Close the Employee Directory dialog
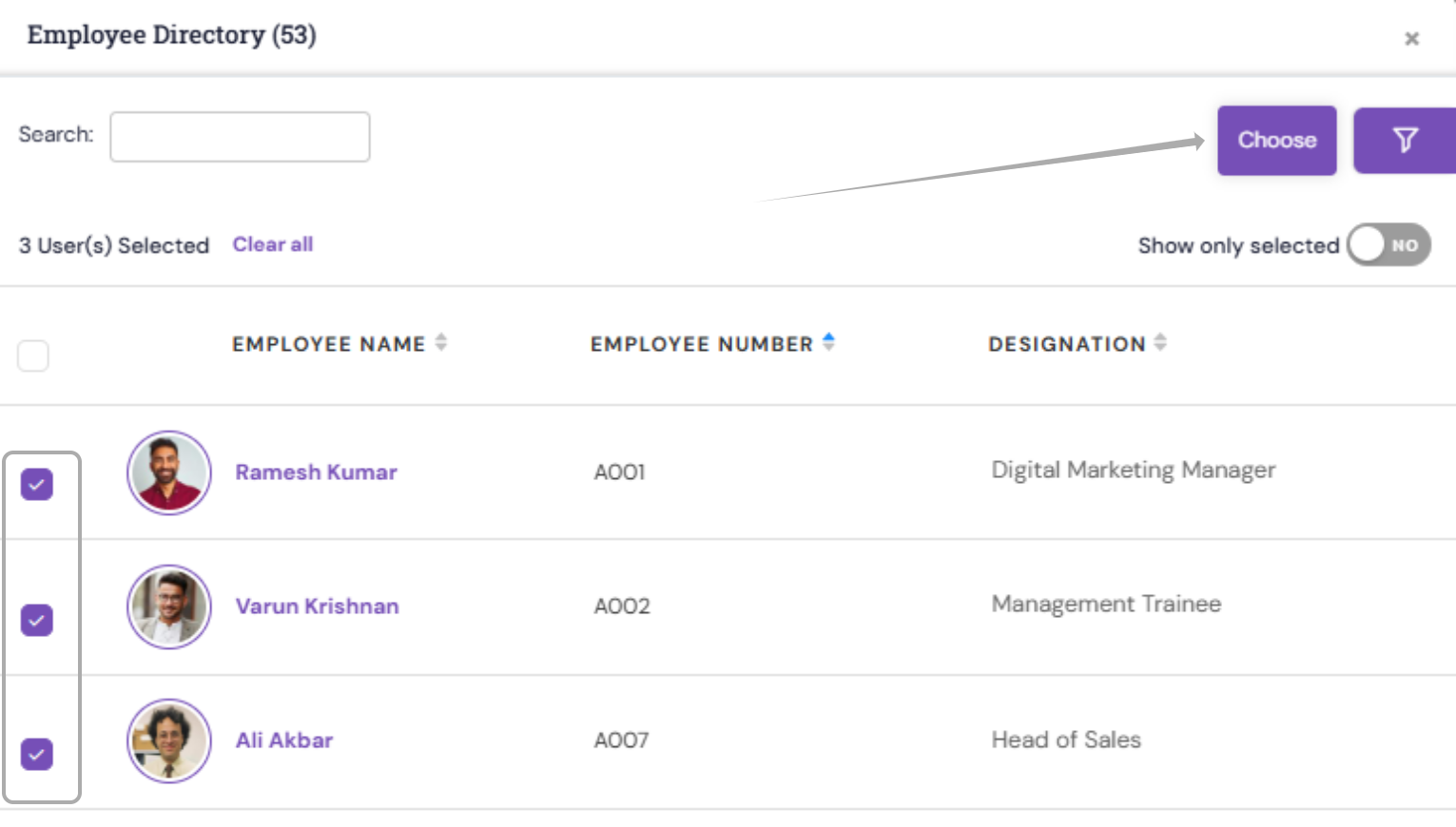This screenshot has height=827, width=1456. pyautogui.click(x=1411, y=39)
